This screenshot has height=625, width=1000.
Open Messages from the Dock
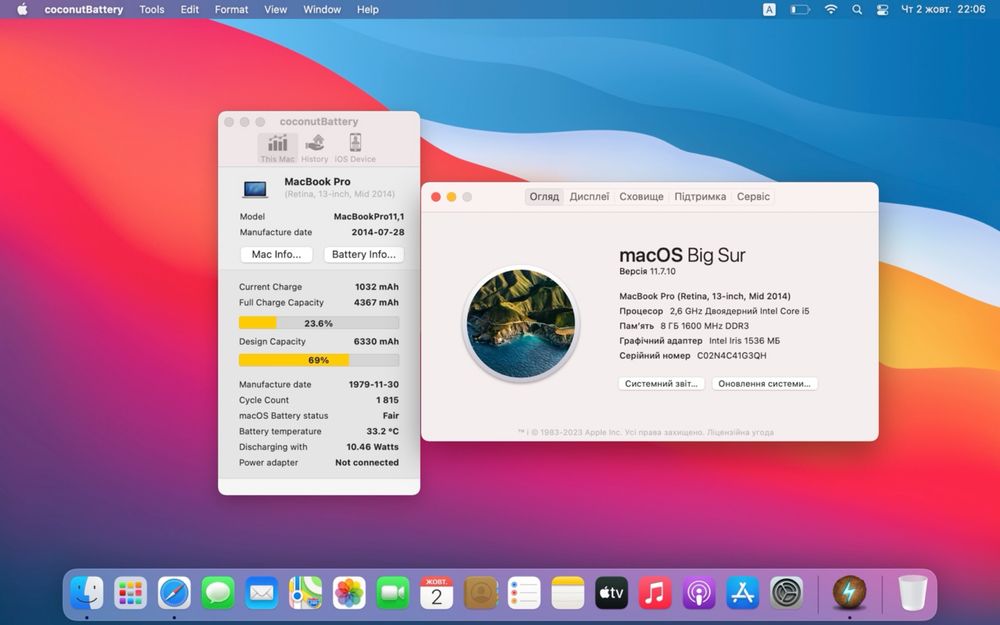click(218, 593)
